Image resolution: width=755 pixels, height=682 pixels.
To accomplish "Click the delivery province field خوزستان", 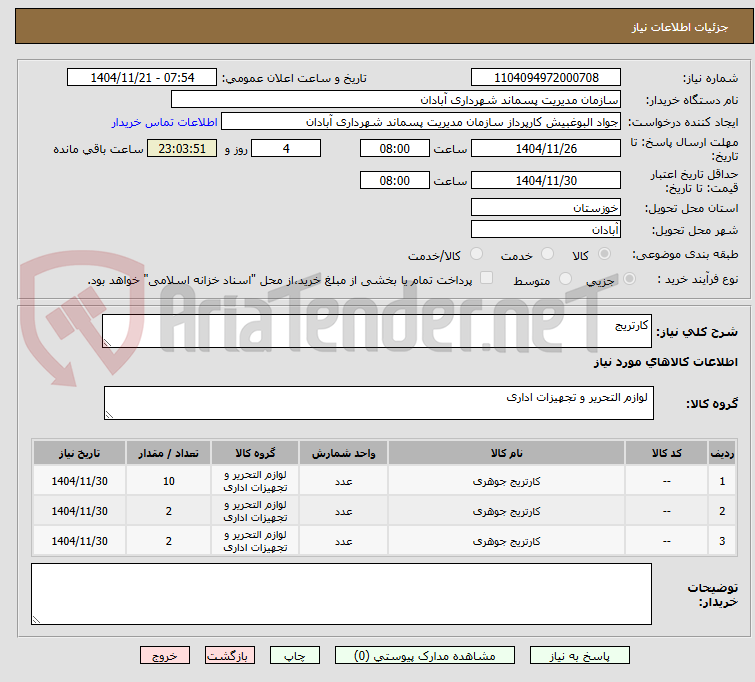I will (x=546, y=208).
